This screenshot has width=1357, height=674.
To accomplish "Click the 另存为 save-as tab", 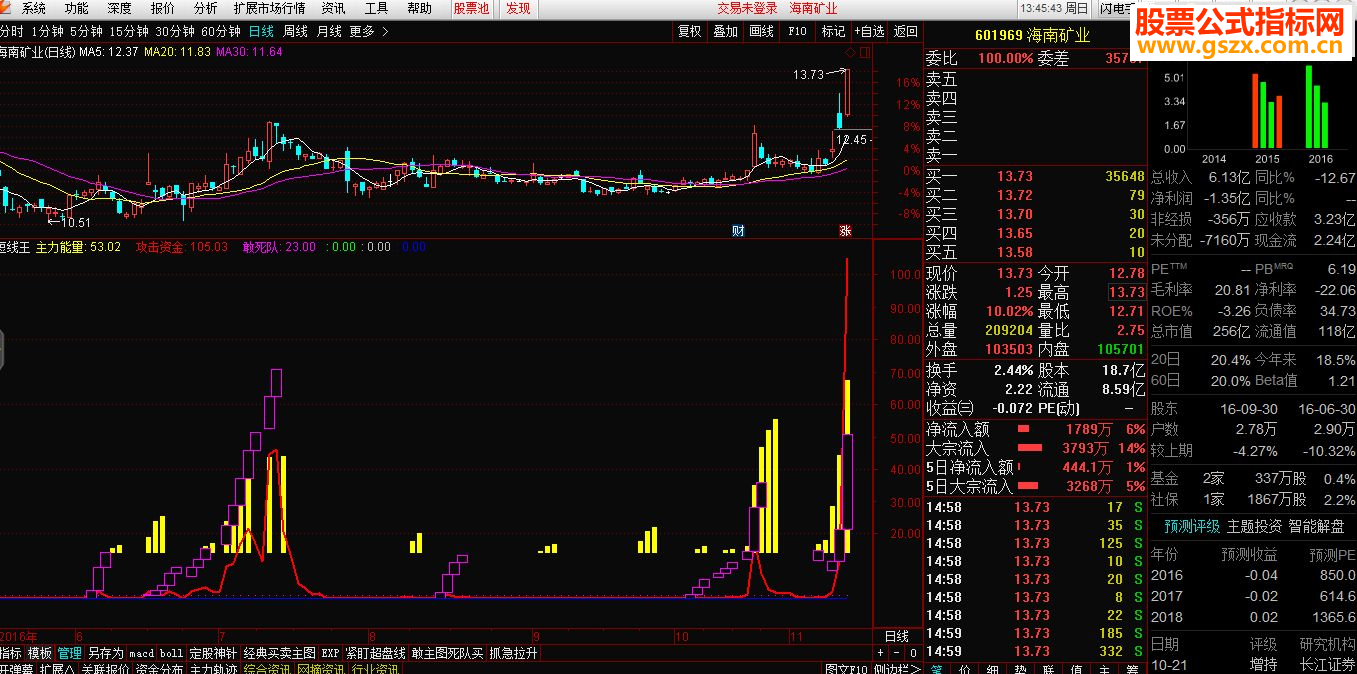I will [106, 653].
